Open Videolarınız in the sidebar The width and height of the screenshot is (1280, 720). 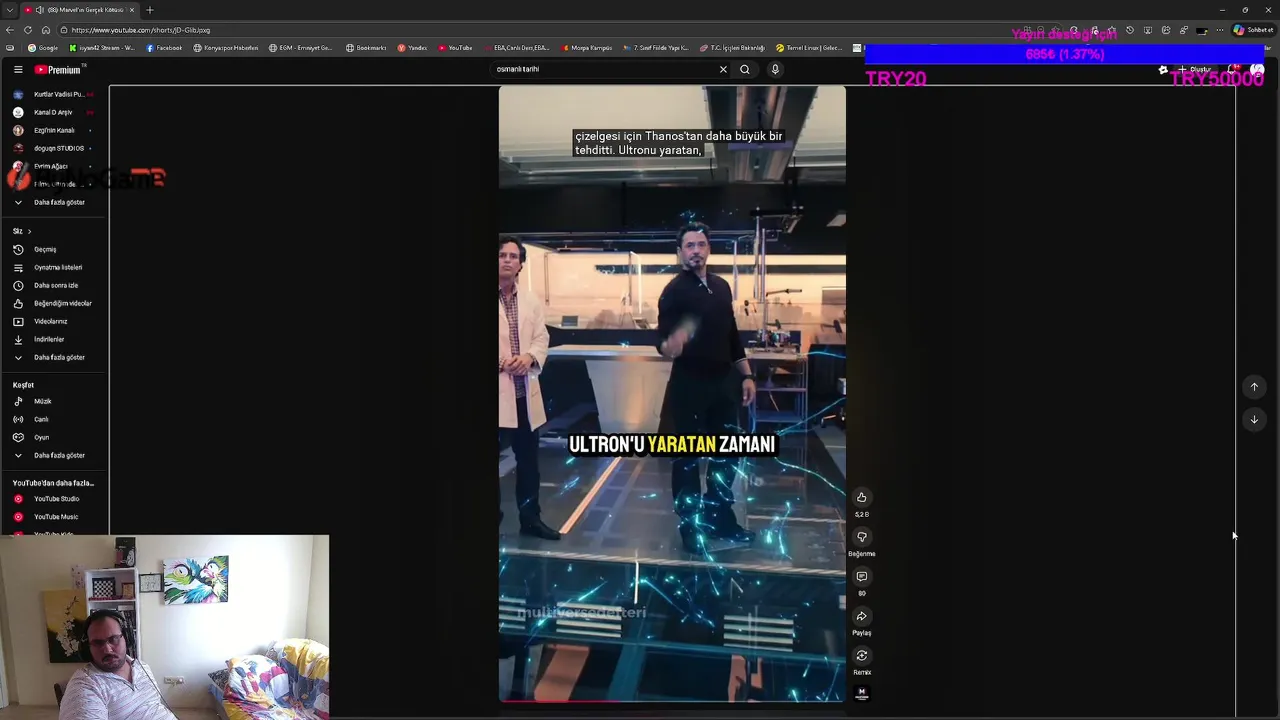pyautogui.click(x=54, y=322)
